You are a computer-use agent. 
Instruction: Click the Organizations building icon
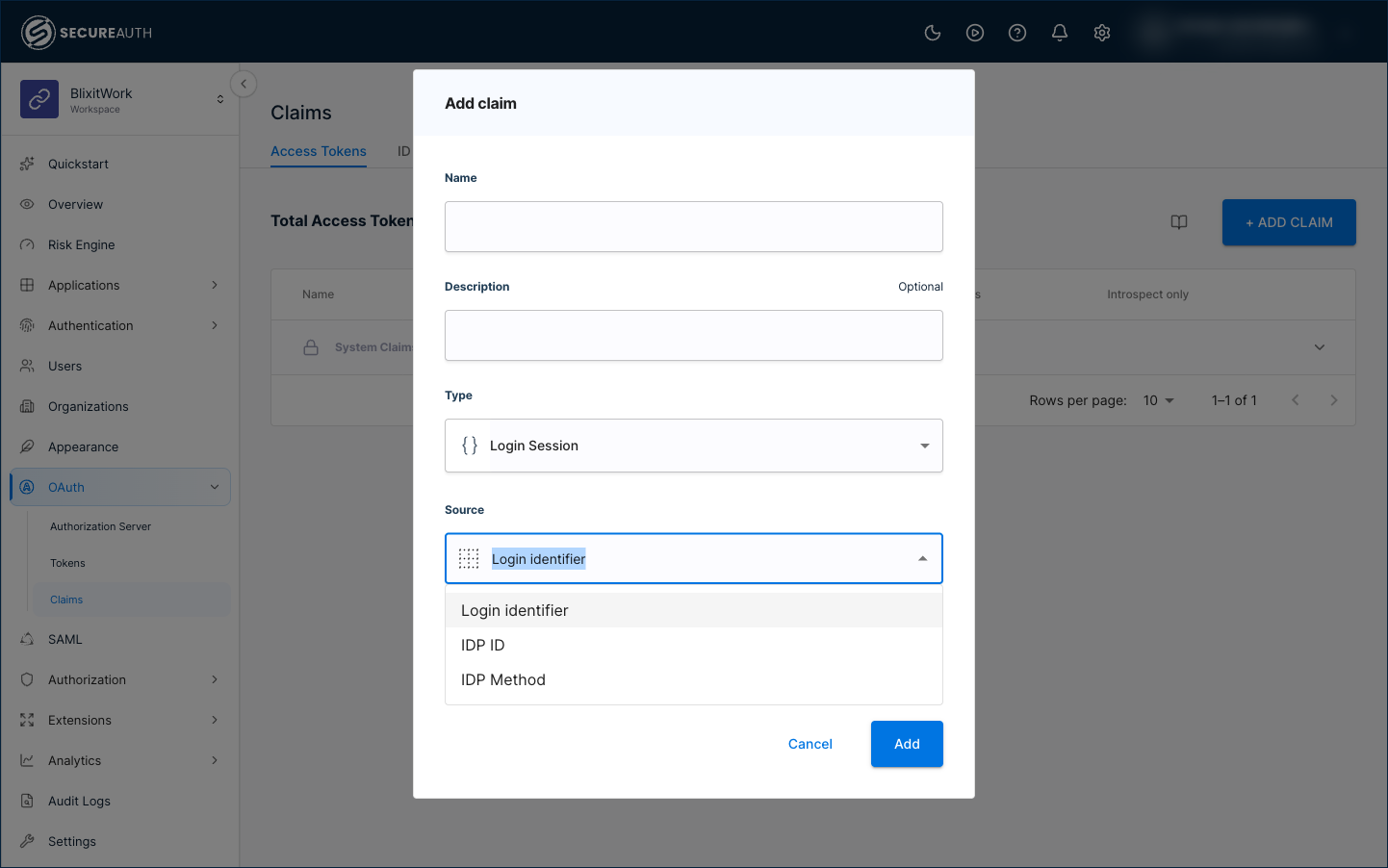tap(27, 406)
